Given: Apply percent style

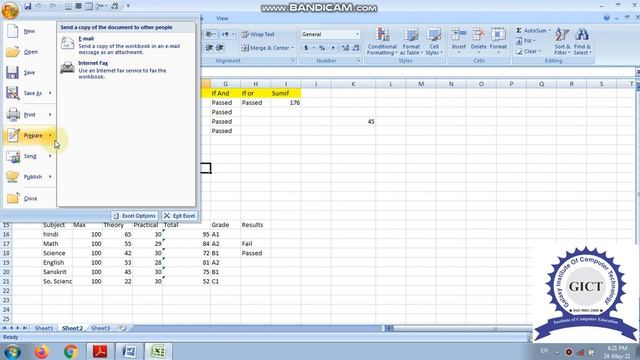Looking at the screenshot, I should (322, 48).
